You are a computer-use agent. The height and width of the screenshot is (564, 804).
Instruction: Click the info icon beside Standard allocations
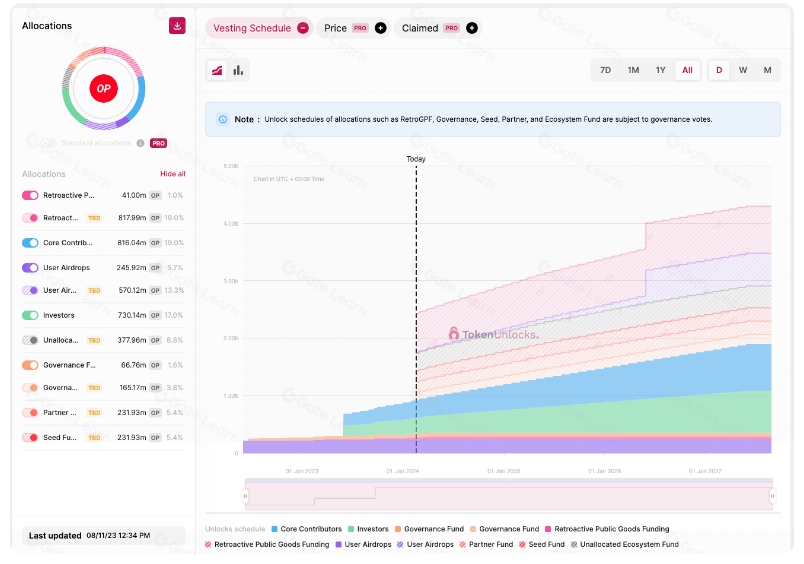click(140, 143)
